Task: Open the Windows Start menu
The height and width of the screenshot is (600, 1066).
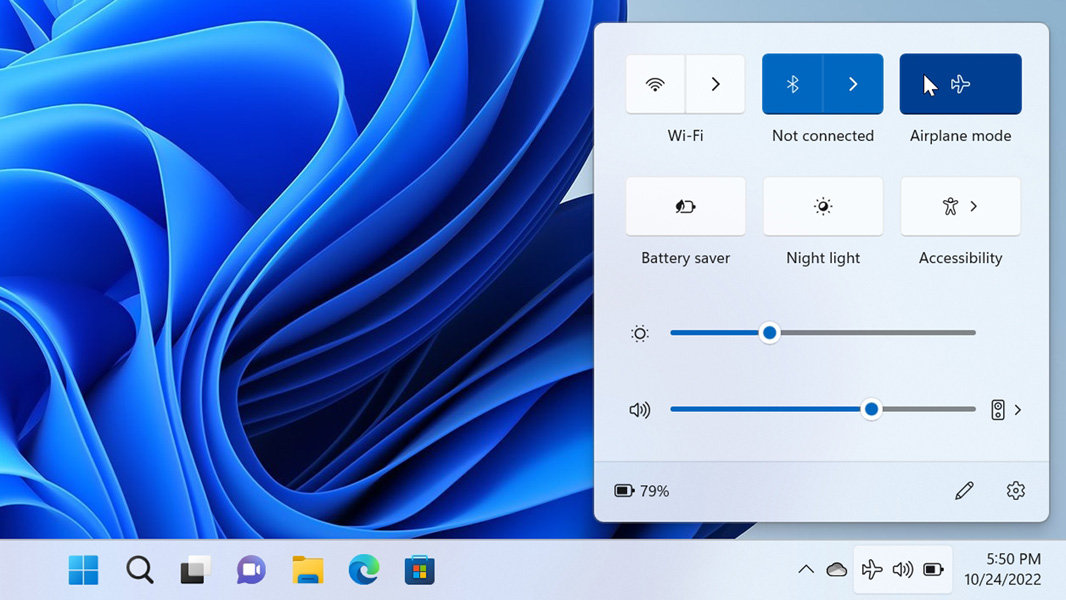Action: tap(84, 570)
